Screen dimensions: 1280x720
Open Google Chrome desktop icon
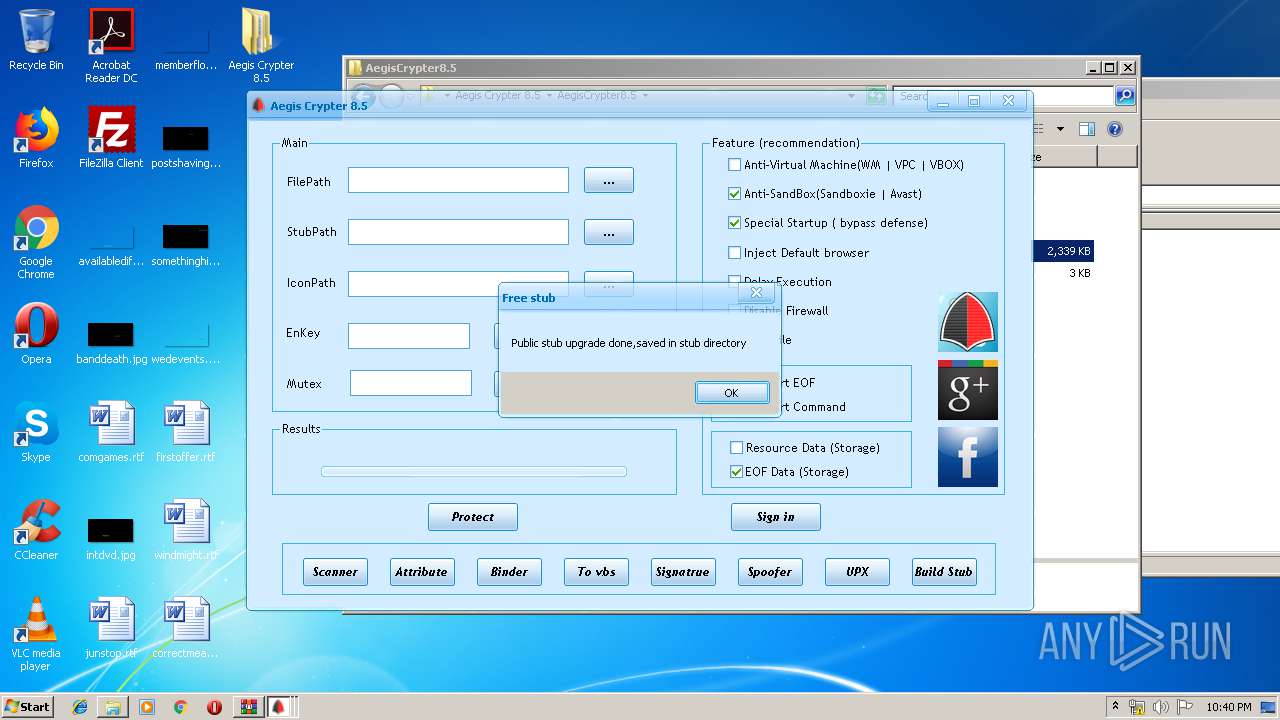coord(36,243)
